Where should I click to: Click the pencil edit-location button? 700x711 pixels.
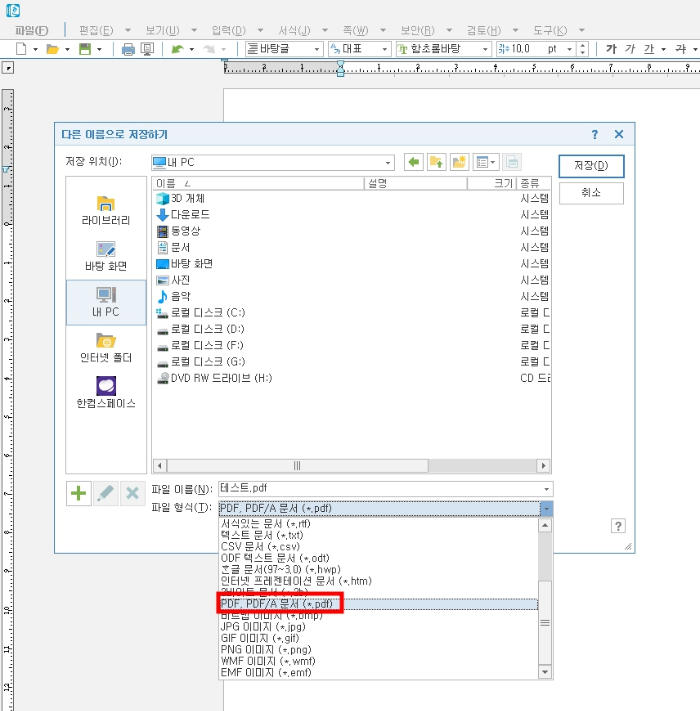pos(106,493)
